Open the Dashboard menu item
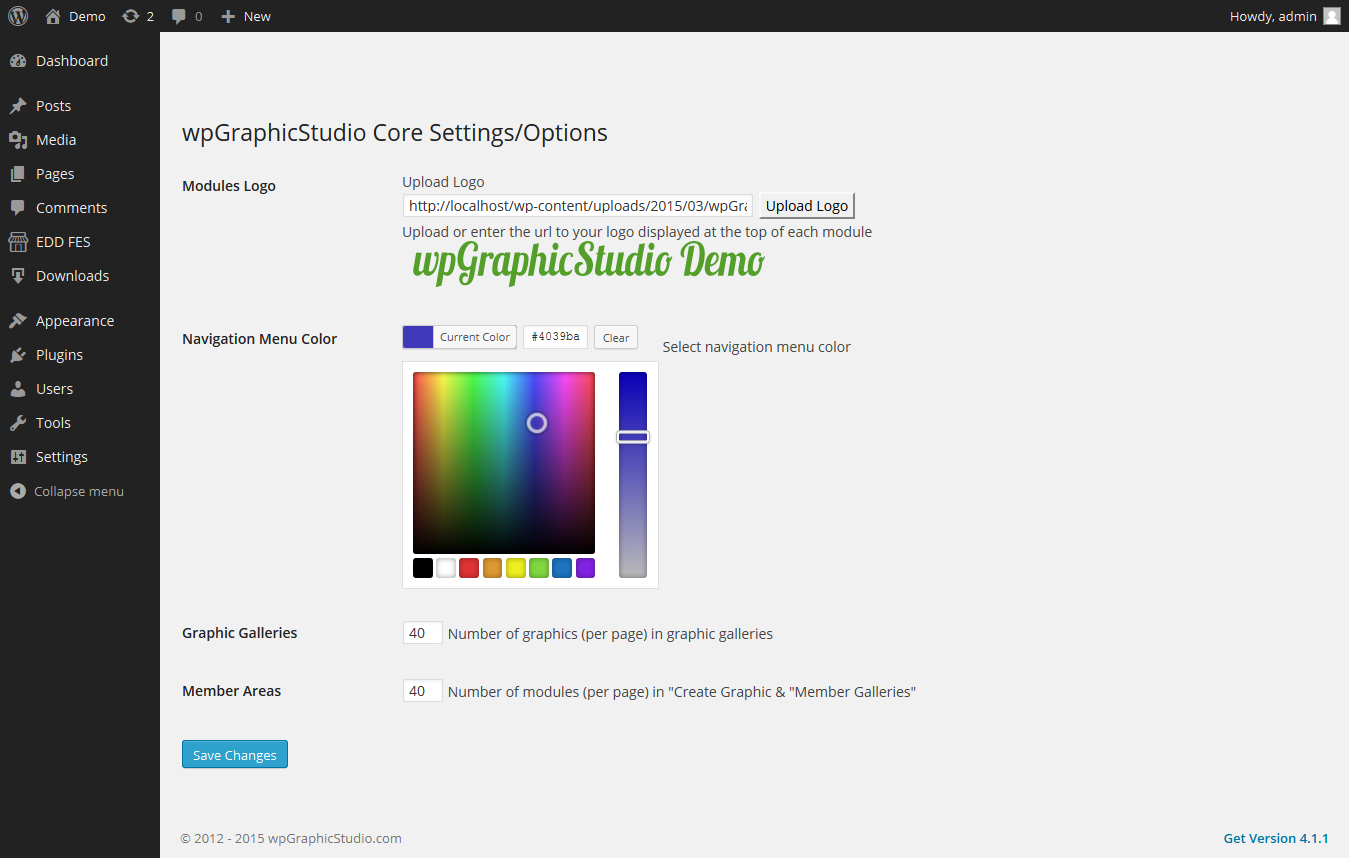Image resolution: width=1349 pixels, height=858 pixels. 80,61
